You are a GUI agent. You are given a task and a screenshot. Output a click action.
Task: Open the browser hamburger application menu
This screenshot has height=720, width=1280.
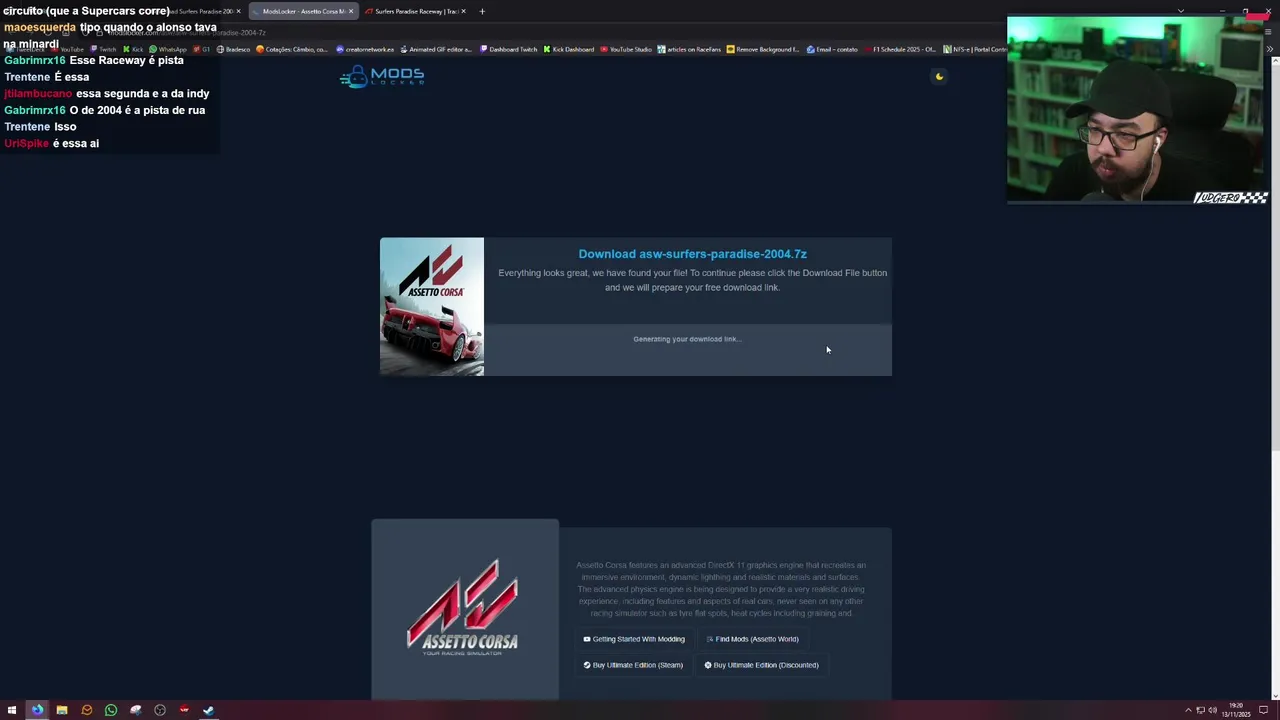tap(1270, 33)
